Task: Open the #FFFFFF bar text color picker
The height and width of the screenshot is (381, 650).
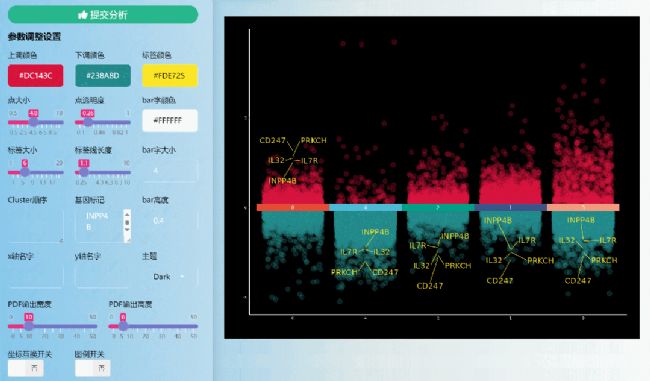Action: (170, 120)
